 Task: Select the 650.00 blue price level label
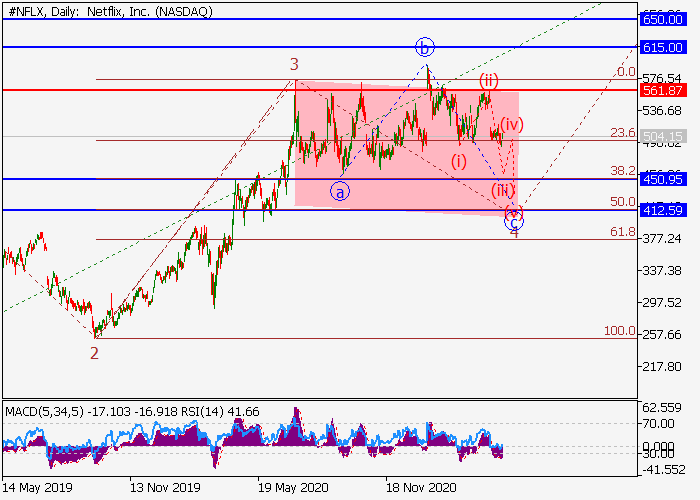coord(662,19)
